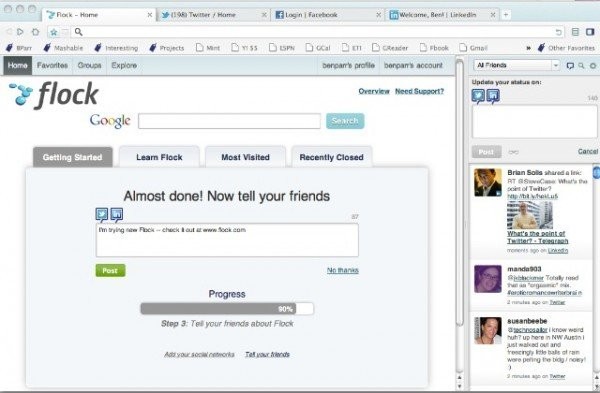This screenshot has width=600, height=393.
Task: Toggle LinkedIn icon in the sidebar status update
Action: click(x=493, y=96)
